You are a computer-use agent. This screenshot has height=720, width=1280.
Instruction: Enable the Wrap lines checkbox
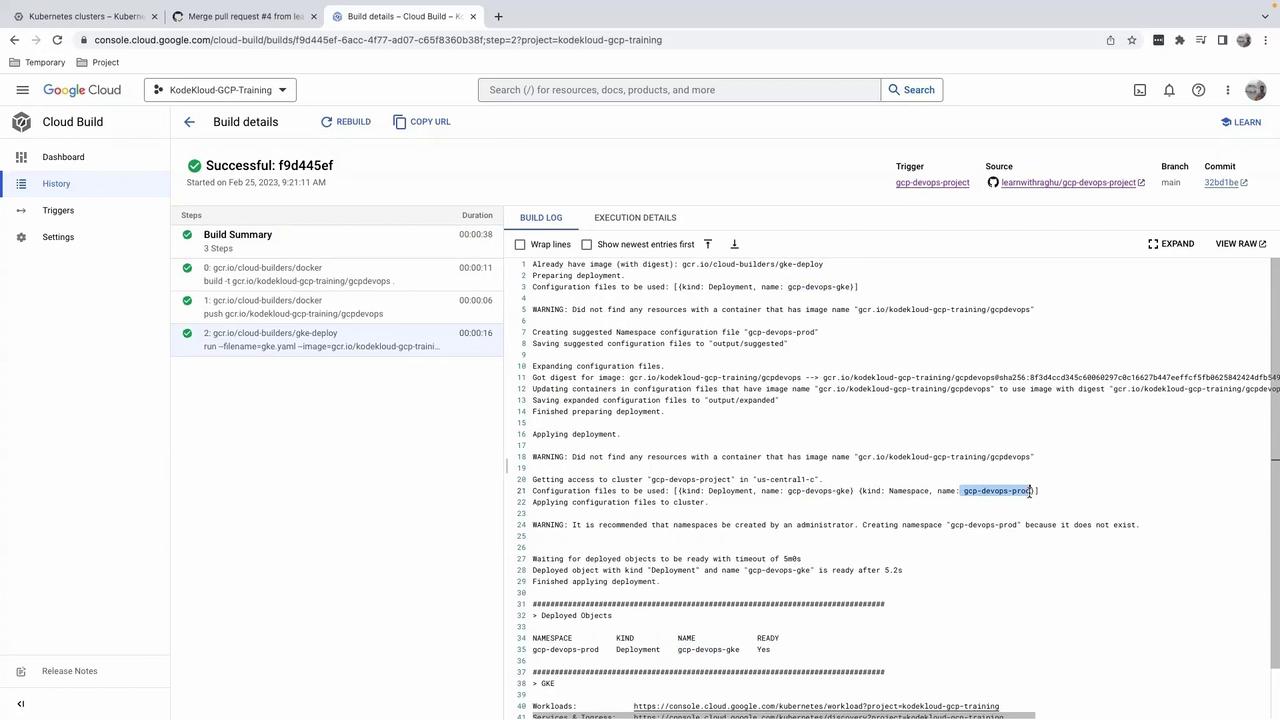coord(520,244)
